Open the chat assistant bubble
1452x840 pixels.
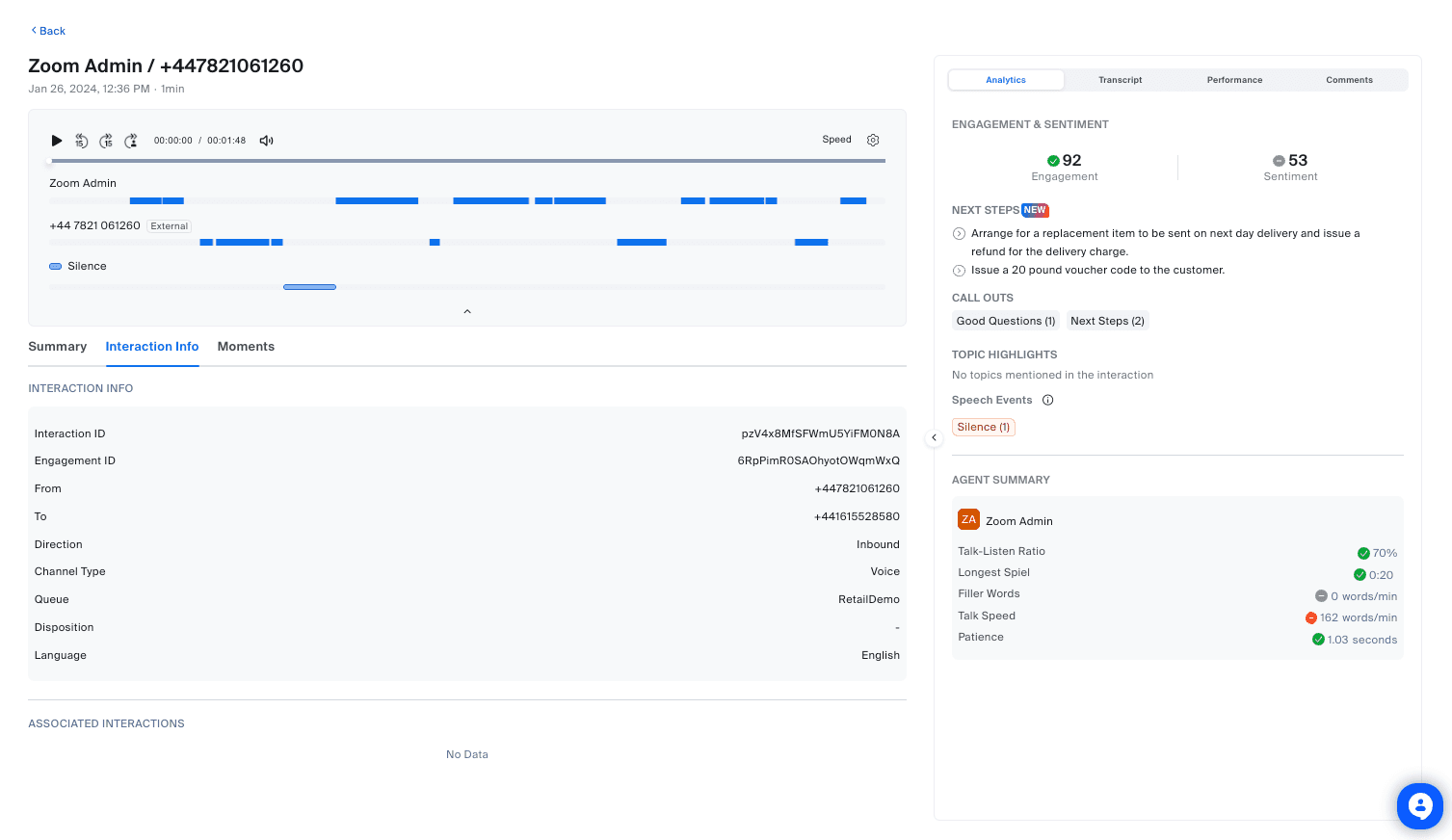pyautogui.click(x=1419, y=805)
